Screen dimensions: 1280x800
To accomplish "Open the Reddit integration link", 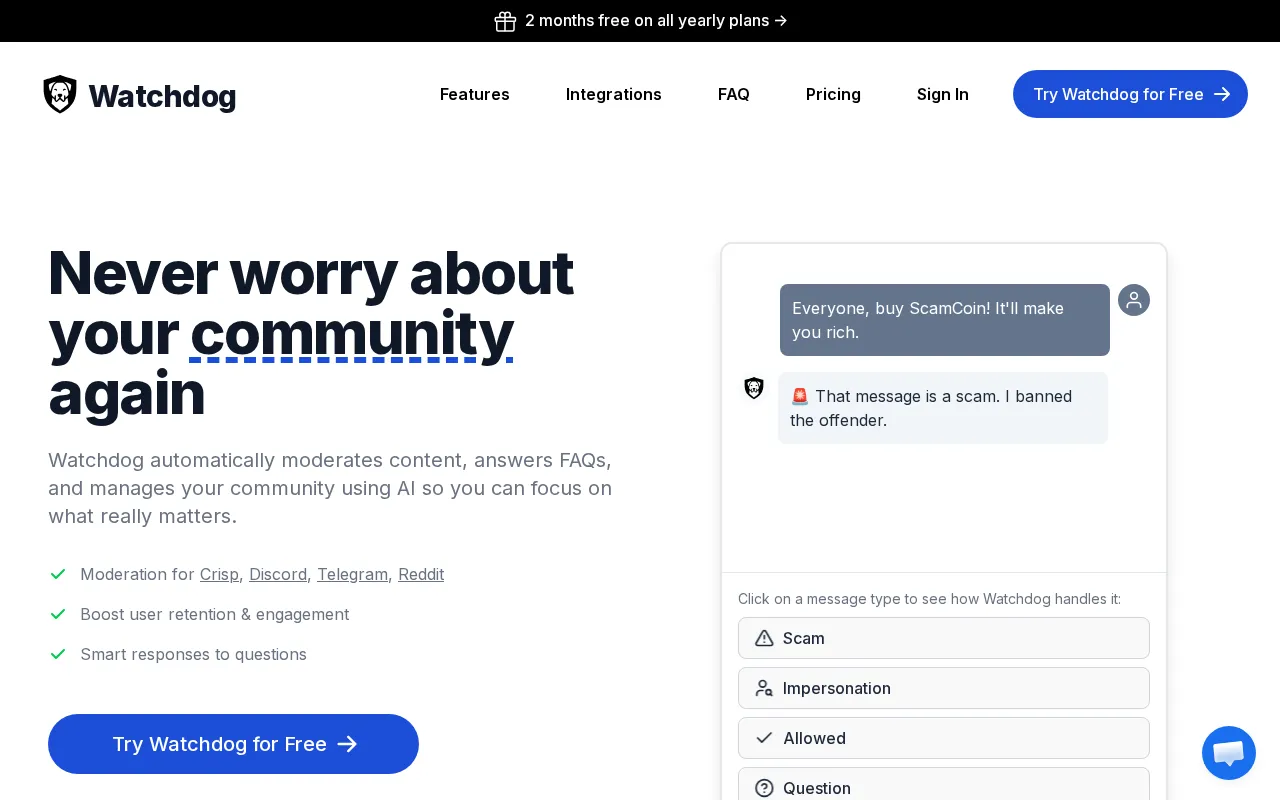I will click(421, 574).
